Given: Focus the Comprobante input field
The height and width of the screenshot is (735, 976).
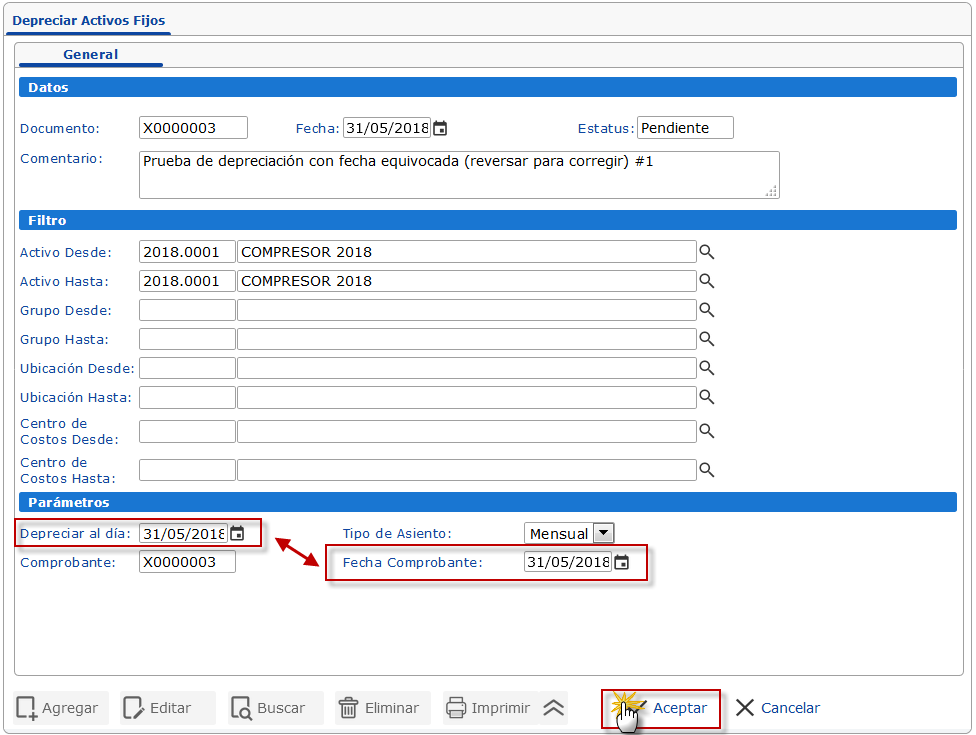Looking at the screenshot, I should tap(187, 562).
